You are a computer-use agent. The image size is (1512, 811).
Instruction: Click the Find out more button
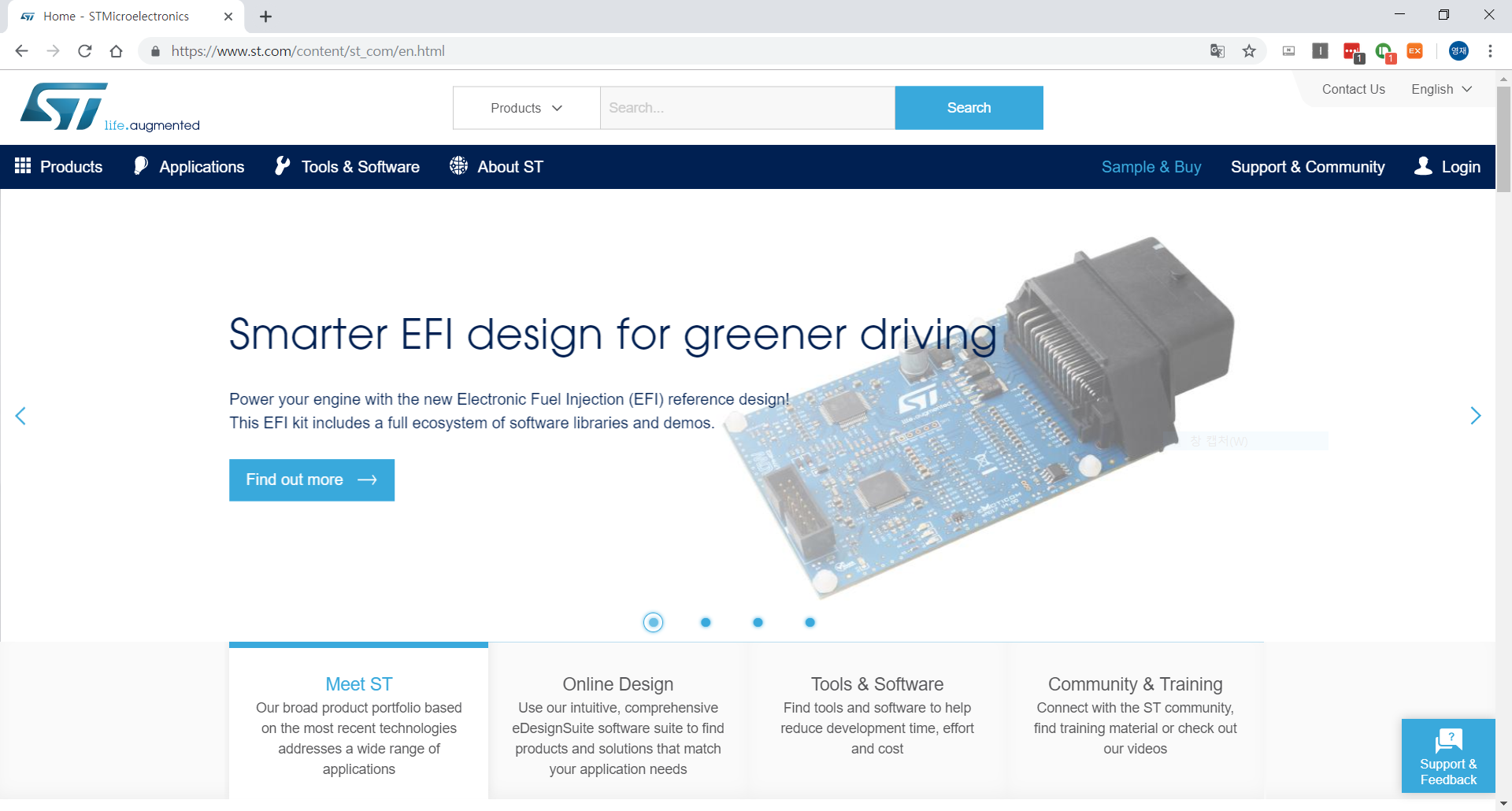(312, 480)
